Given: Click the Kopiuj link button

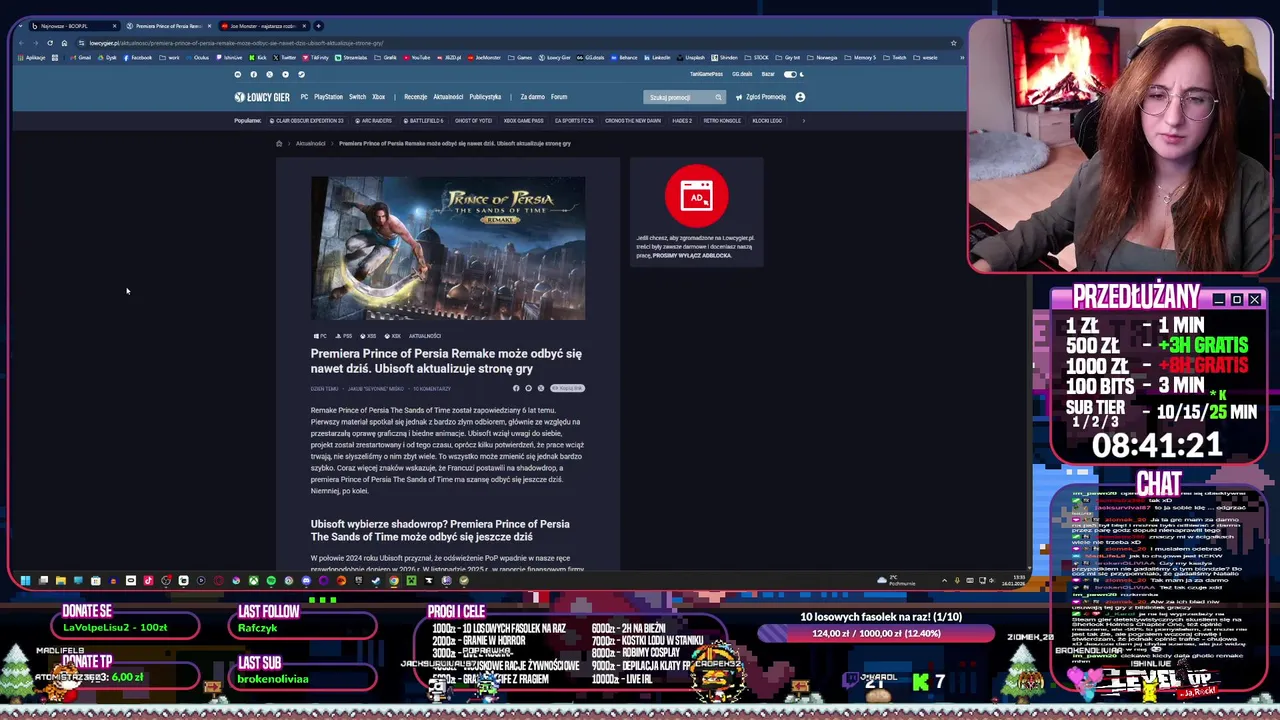Looking at the screenshot, I should [x=567, y=388].
